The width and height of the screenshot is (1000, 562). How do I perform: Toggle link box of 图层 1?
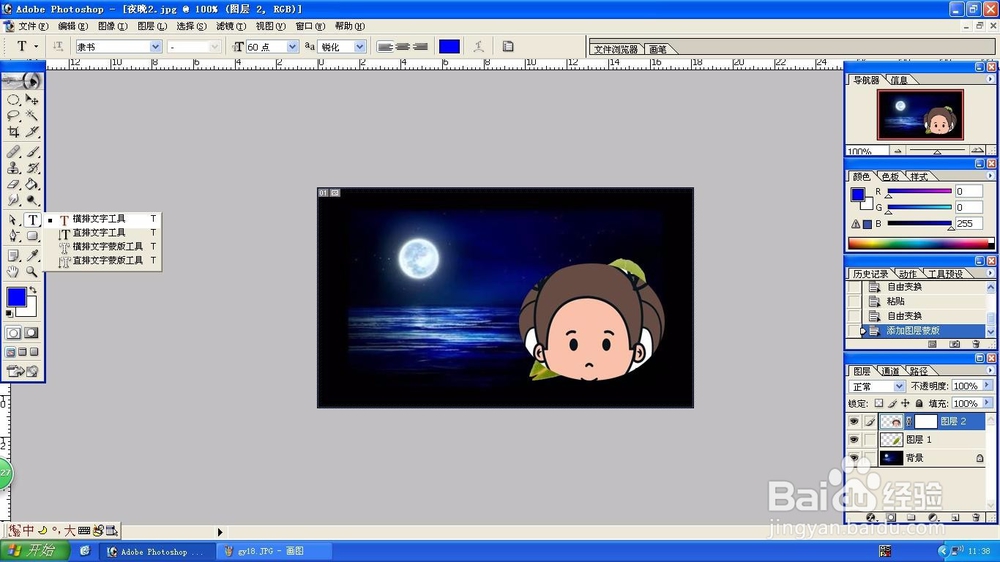pyautogui.click(x=870, y=440)
